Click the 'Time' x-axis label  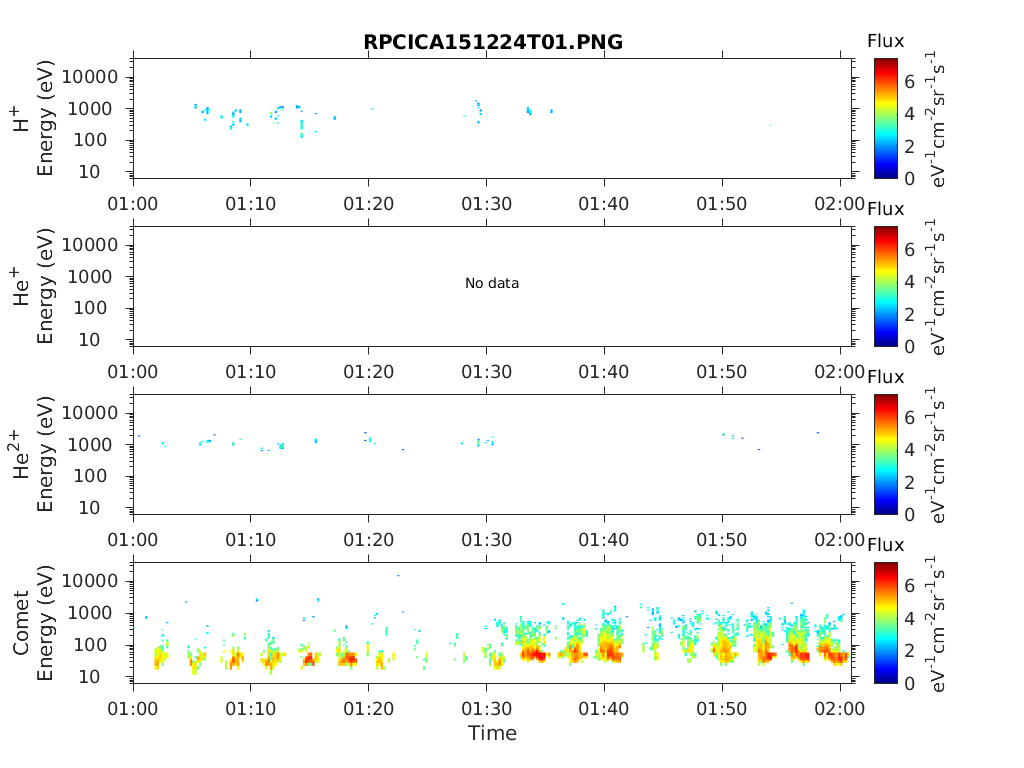tap(492, 733)
